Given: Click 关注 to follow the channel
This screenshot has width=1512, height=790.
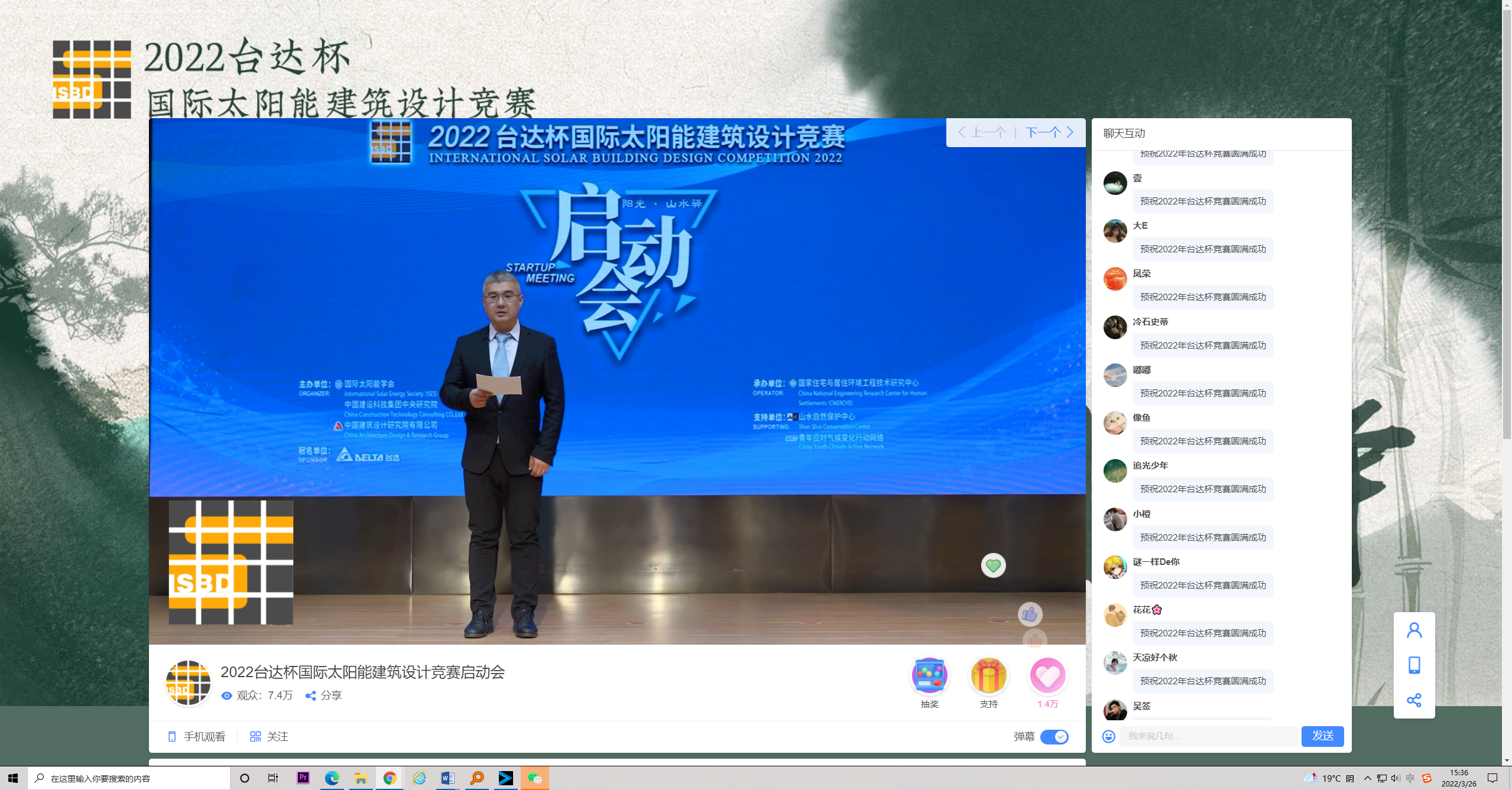Looking at the screenshot, I should (x=269, y=737).
